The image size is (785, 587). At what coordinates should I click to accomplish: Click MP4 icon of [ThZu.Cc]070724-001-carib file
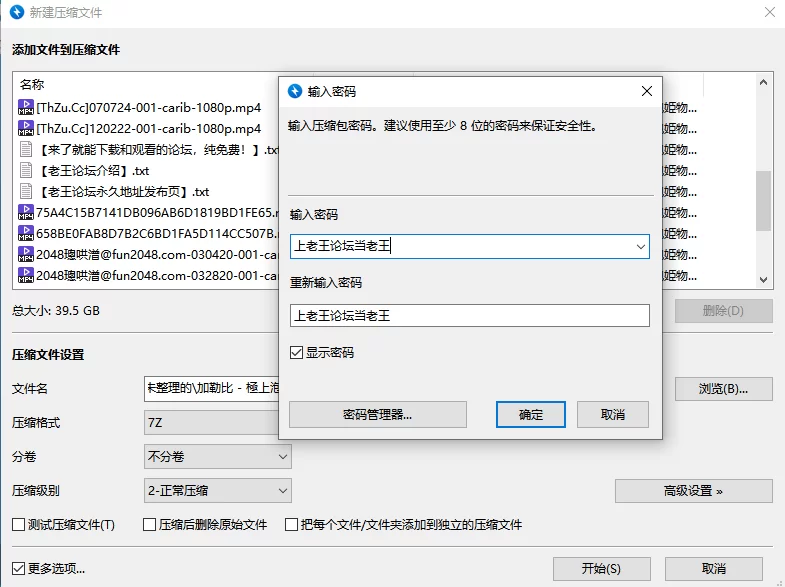pyautogui.click(x=26, y=108)
